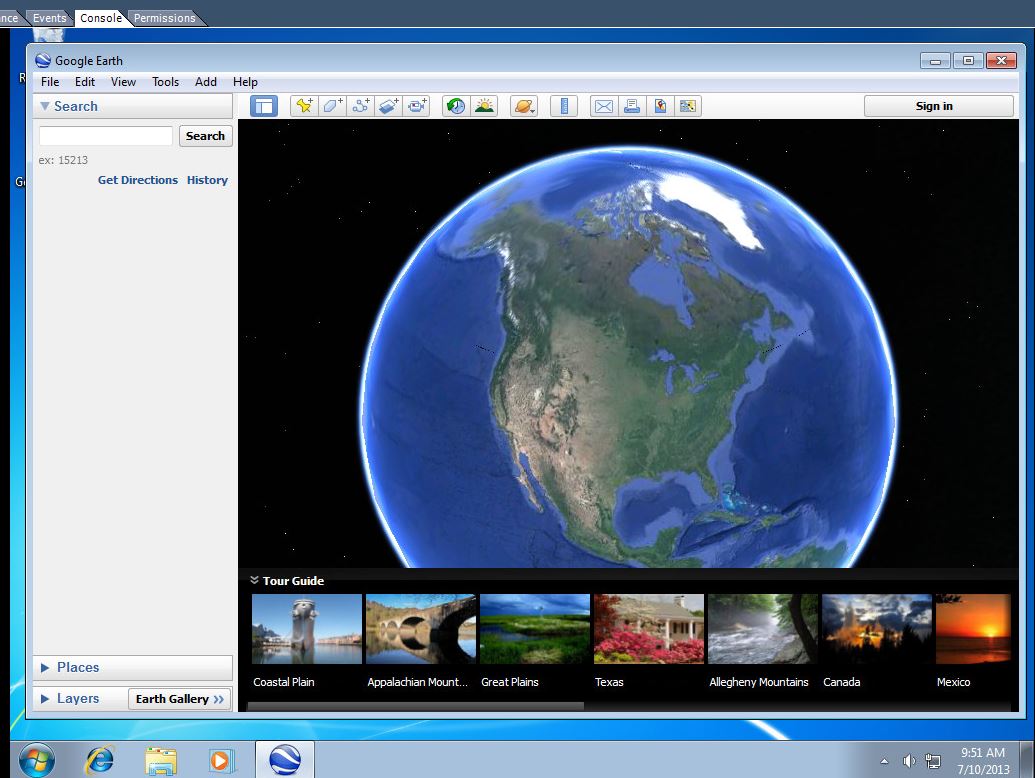Add a placemark with the pushpin icon
Screen dimensions: 1035x778
[x=304, y=106]
